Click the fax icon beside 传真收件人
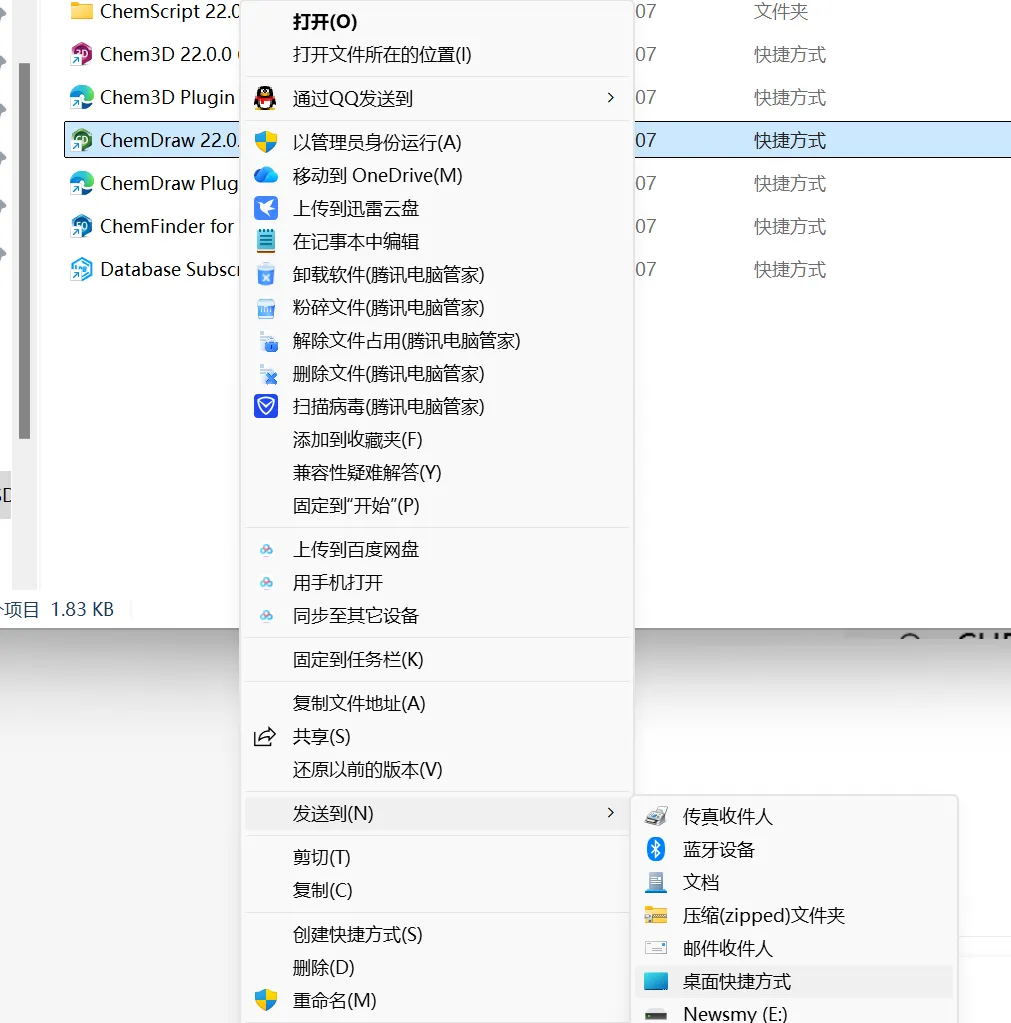 click(656, 816)
